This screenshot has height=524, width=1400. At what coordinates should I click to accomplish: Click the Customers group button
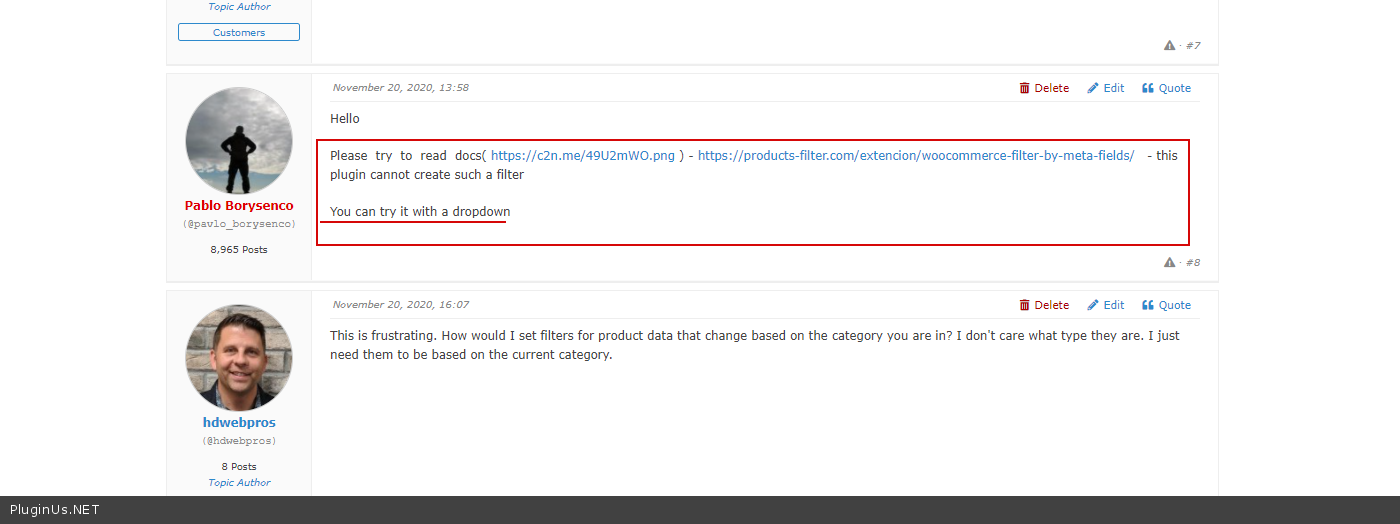239,33
